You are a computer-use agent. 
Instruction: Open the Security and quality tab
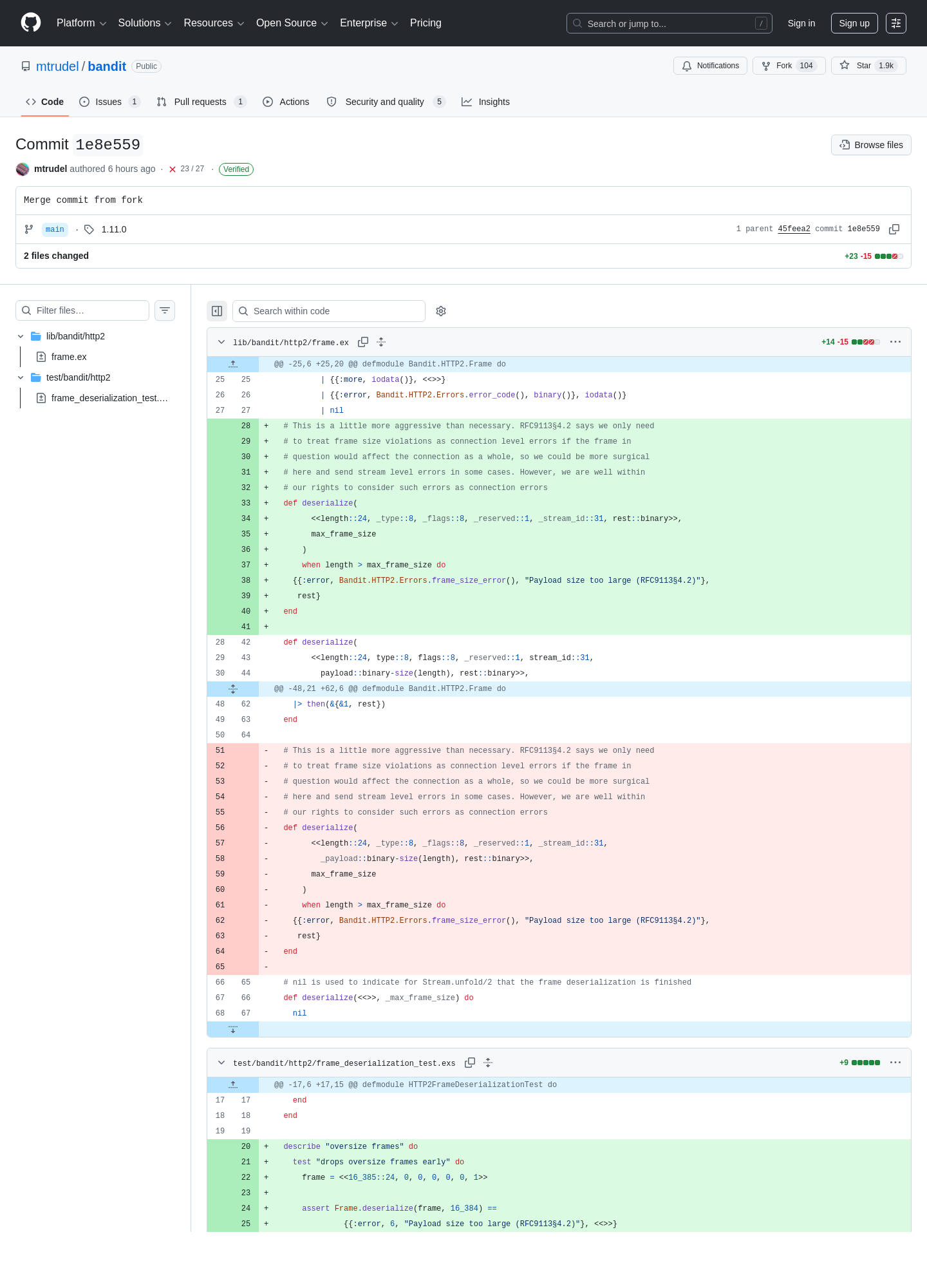point(386,102)
